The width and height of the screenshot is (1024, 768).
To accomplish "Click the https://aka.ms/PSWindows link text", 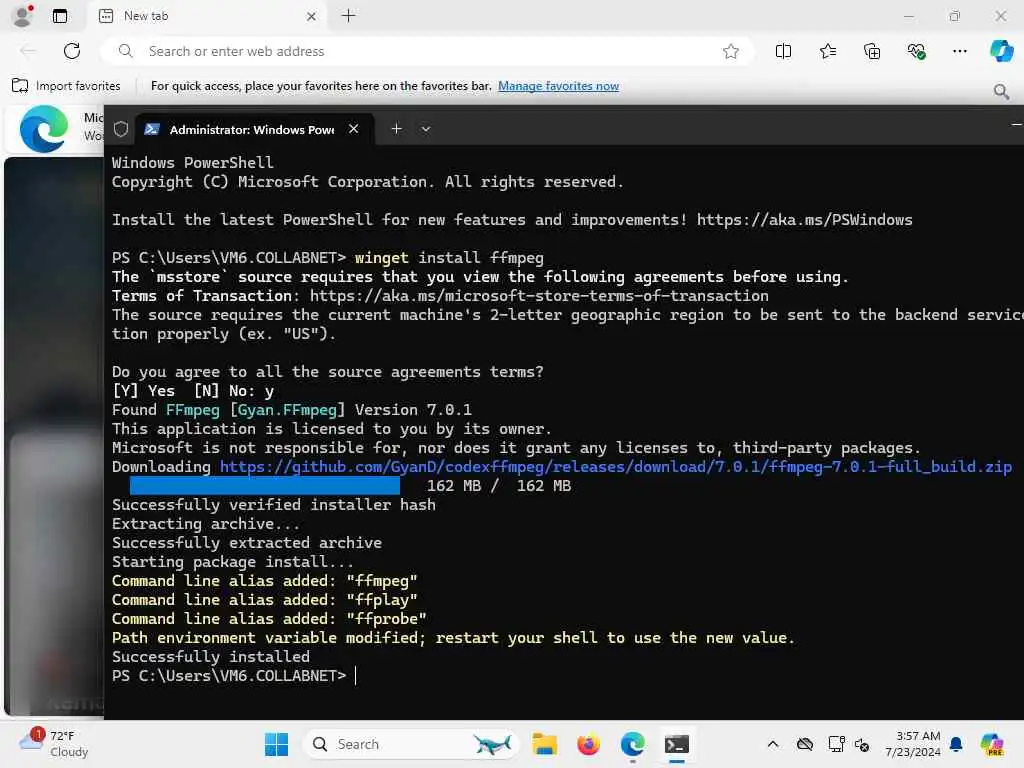I will tap(805, 219).
